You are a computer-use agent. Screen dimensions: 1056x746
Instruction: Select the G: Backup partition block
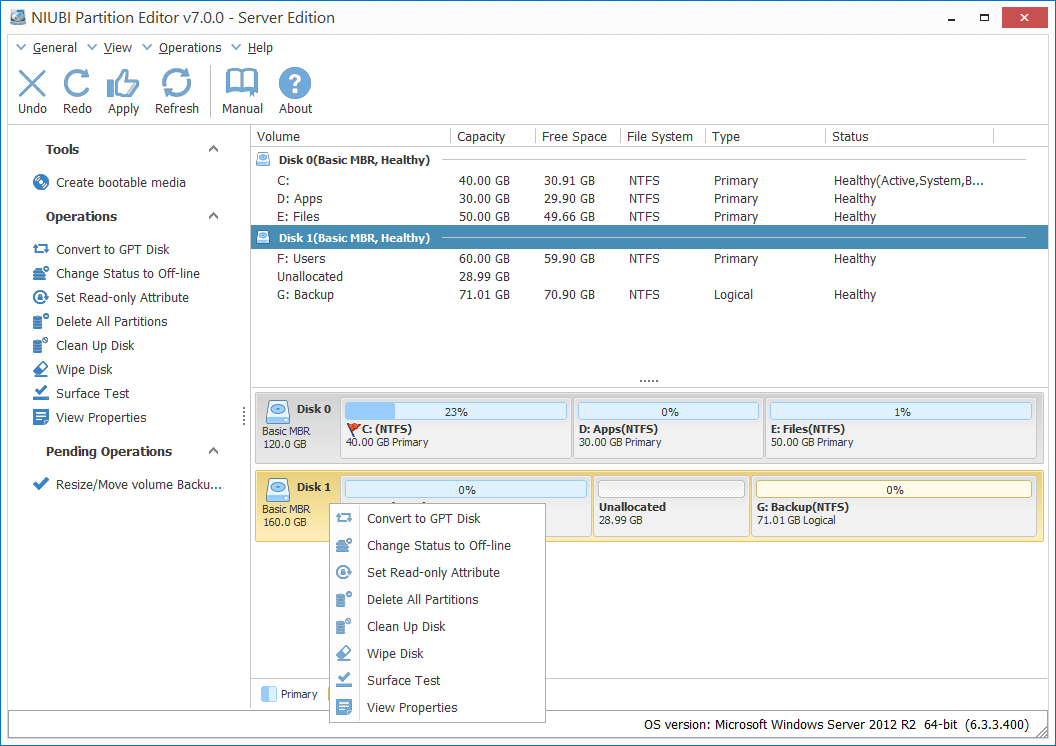point(894,506)
